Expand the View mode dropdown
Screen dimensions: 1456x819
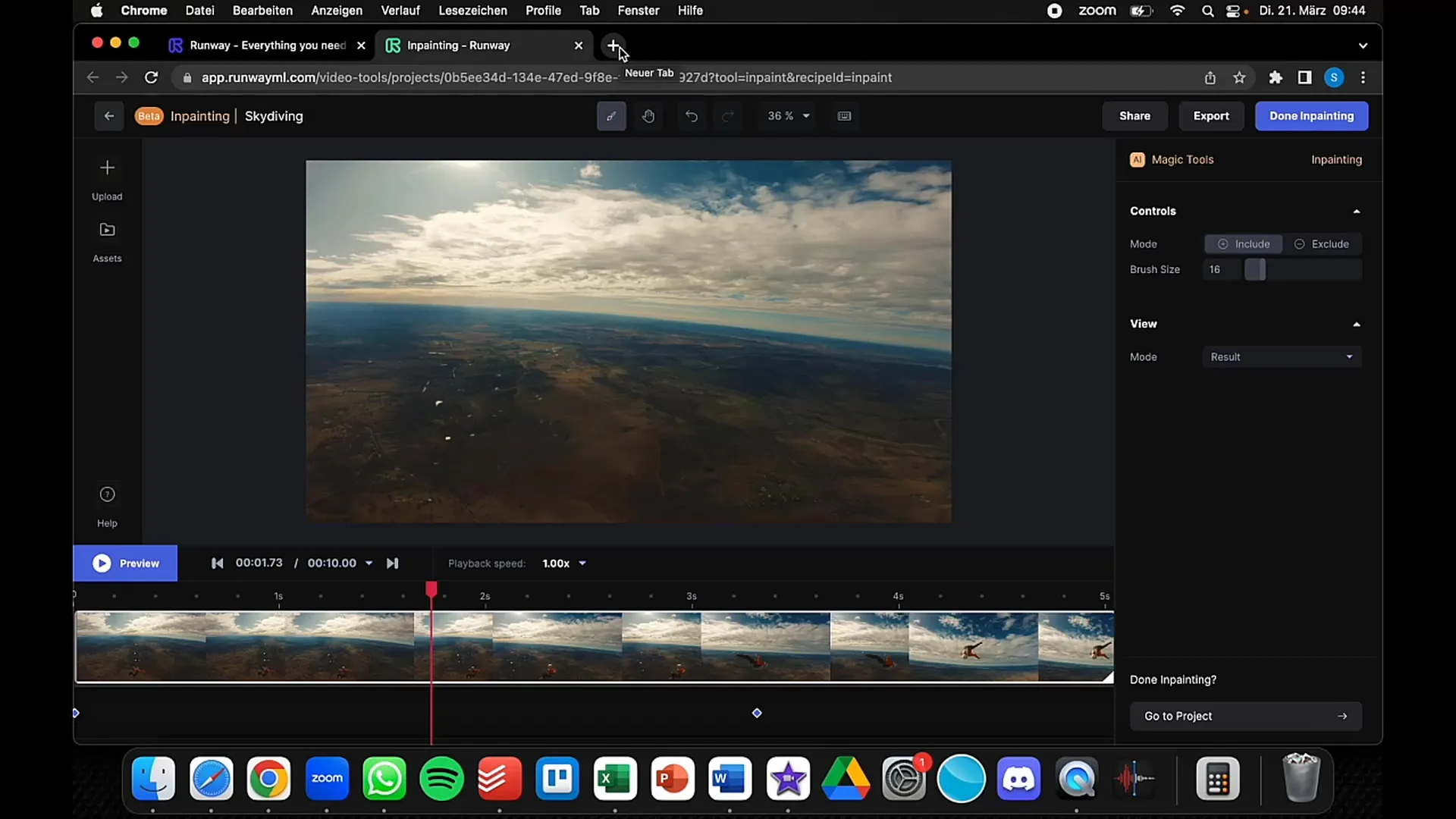(x=1283, y=357)
